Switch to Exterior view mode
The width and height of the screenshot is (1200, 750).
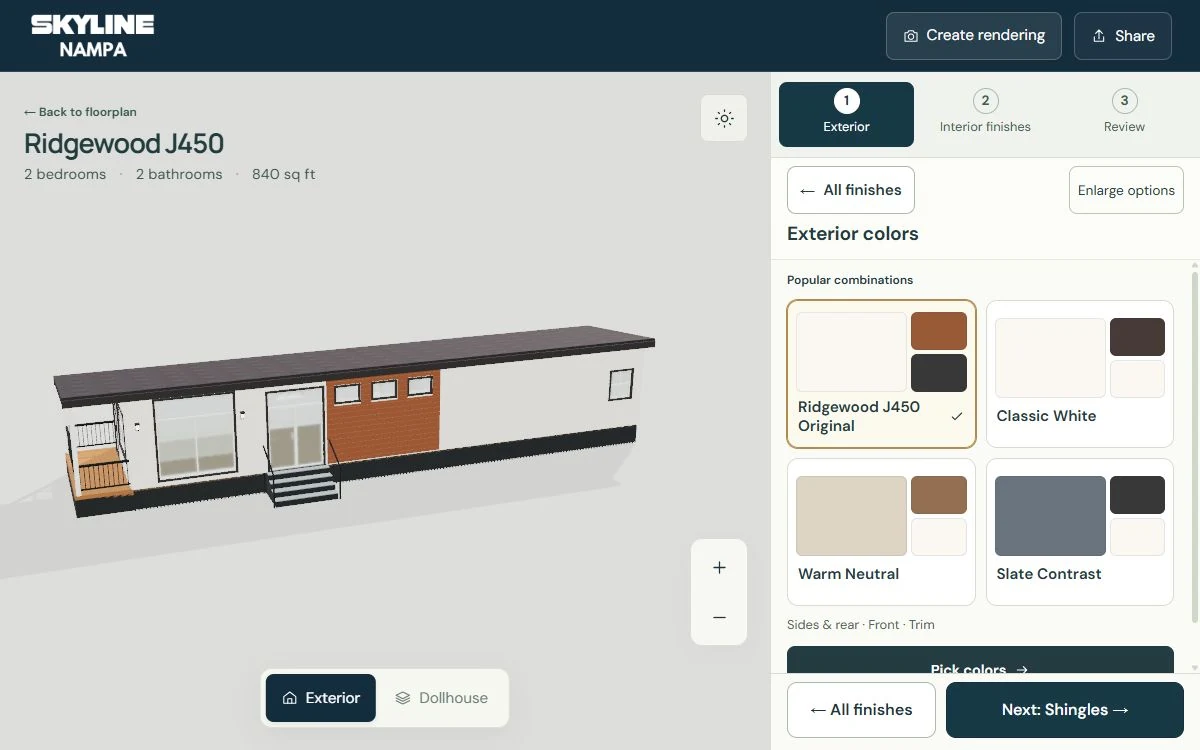[x=321, y=698]
